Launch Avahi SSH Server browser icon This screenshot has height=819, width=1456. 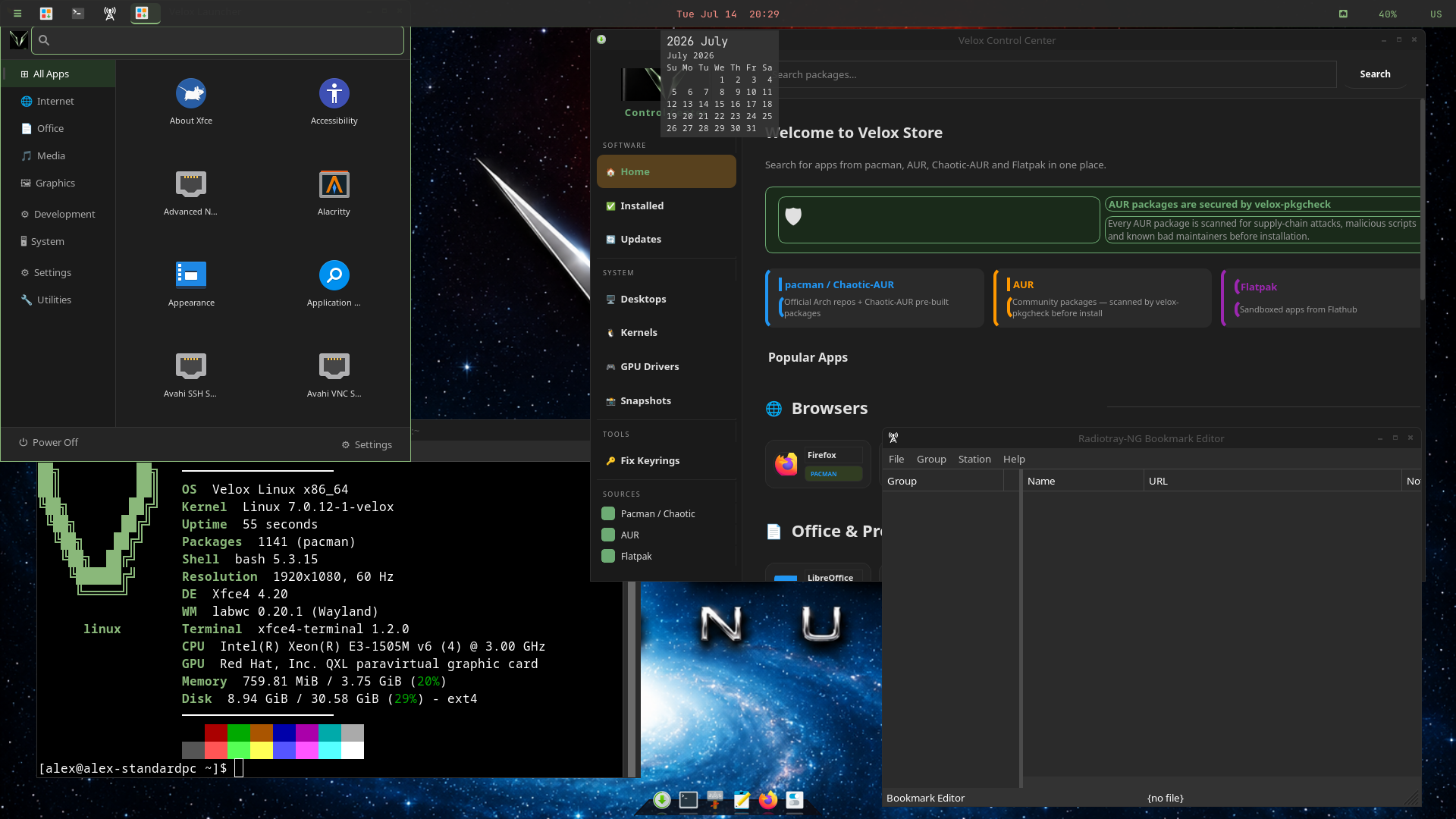(191, 366)
